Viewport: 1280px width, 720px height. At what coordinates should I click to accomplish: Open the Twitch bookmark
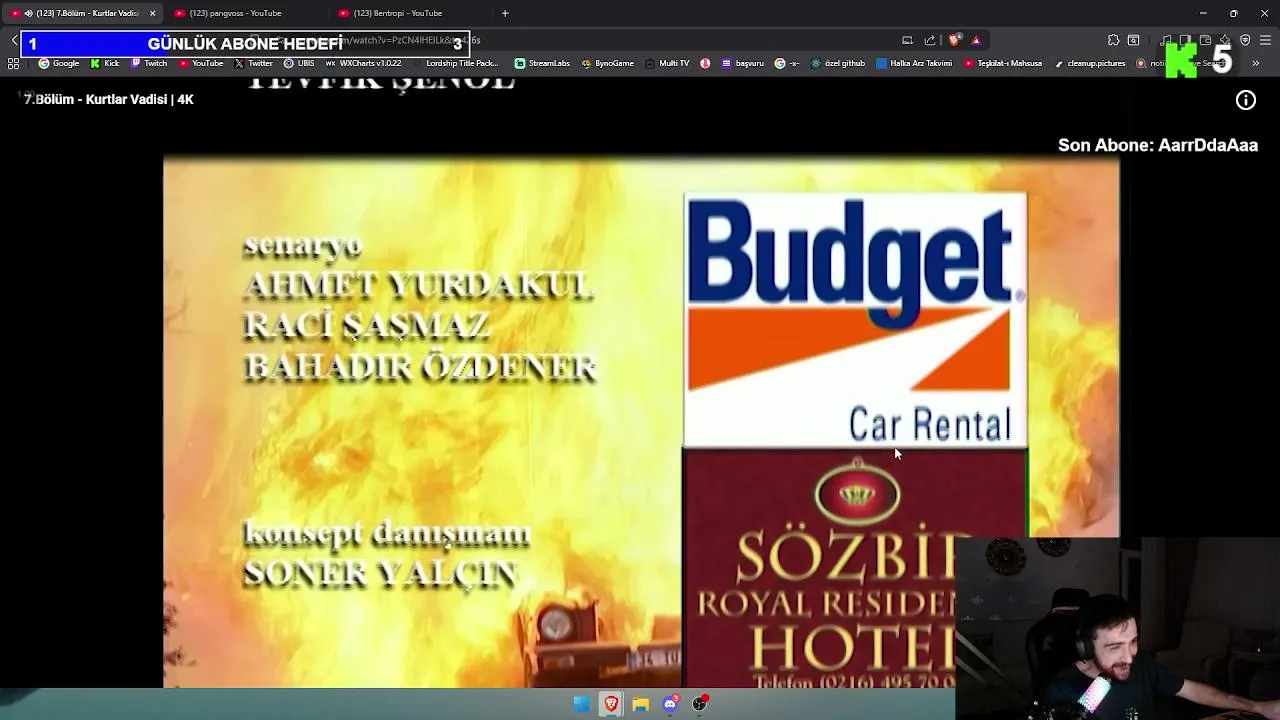[x=149, y=63]
